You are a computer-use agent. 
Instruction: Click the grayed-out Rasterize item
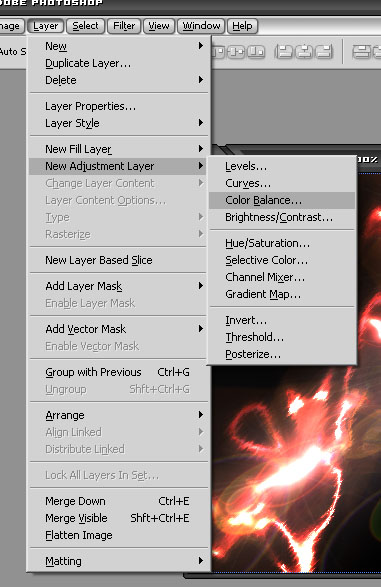[118, 235]
